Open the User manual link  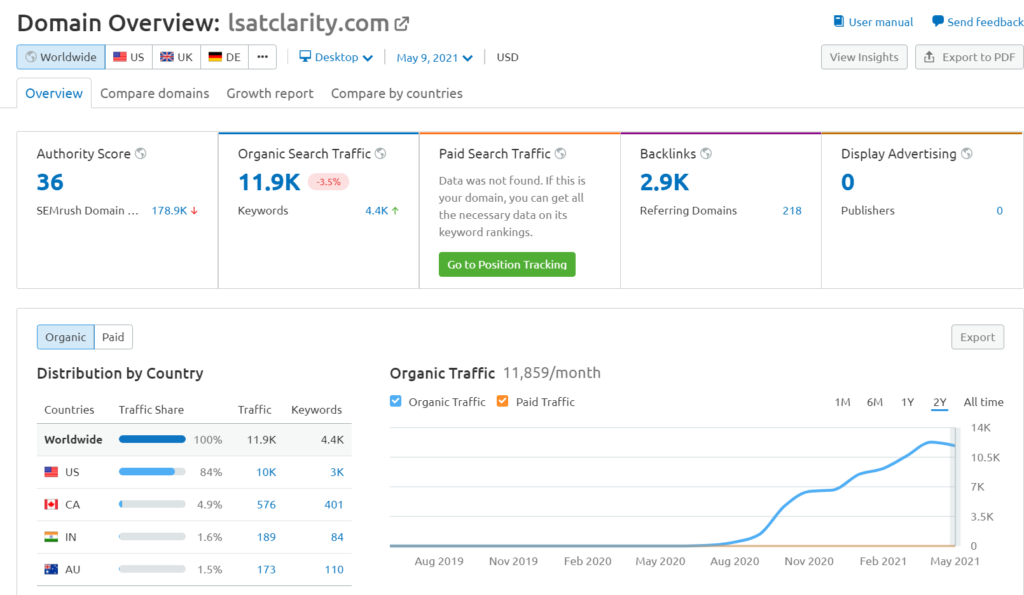873,22
